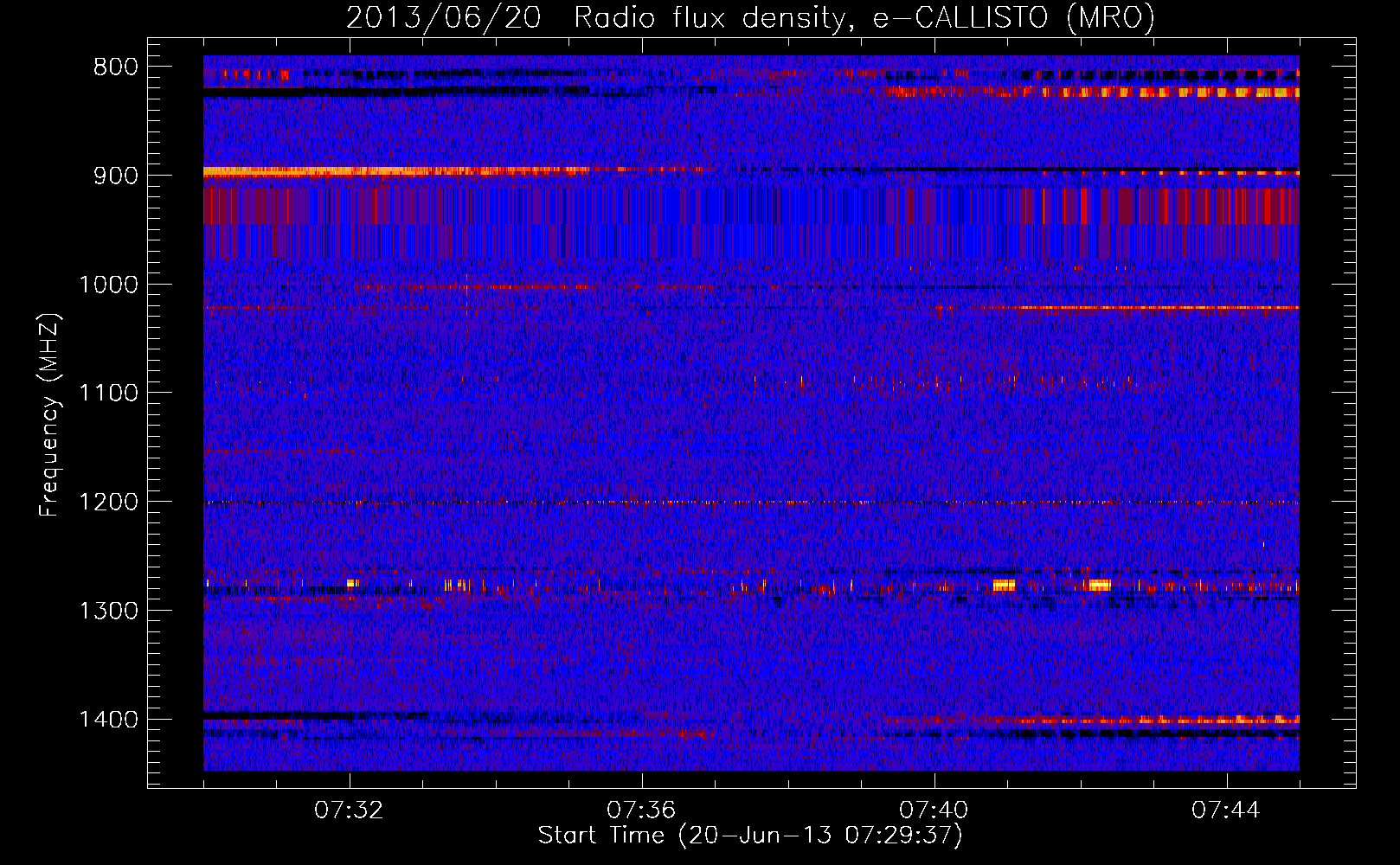The image size is (1400, 865).
Task: Click the red vertical-striped band below 900 MHz
Action: point(751,206)
